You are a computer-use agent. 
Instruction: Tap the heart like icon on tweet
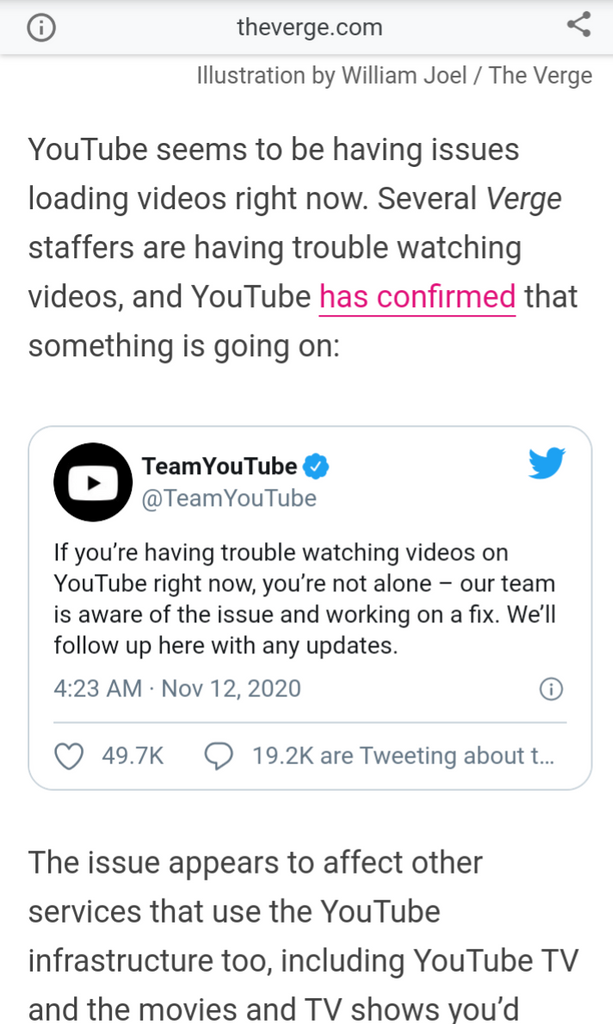click(x=69, y=756)
